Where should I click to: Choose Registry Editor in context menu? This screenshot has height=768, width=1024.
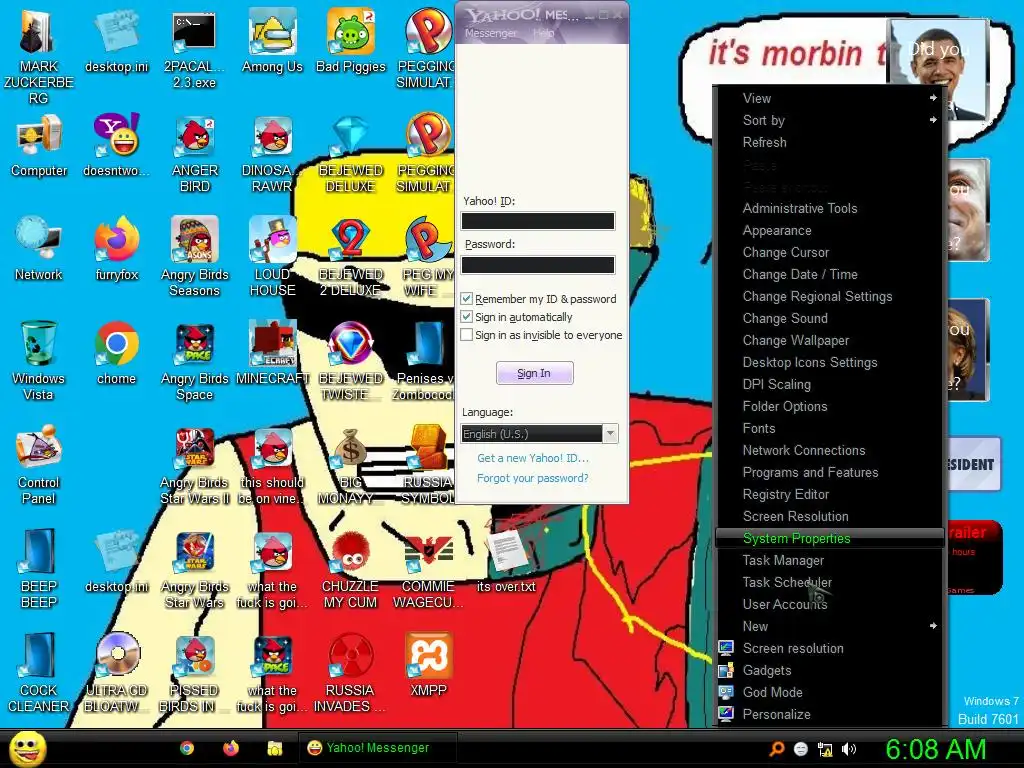[830, 494]
